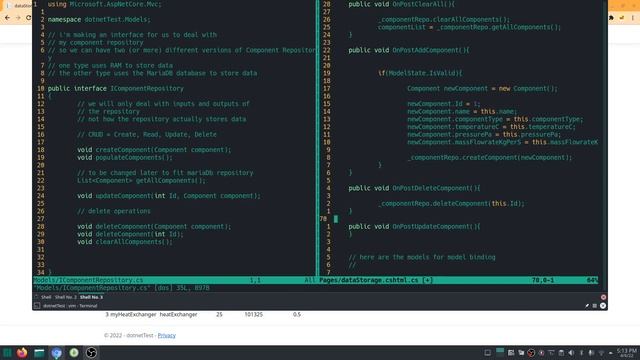Click the keep-above icon in terminal title bar
640x360 pixels.
click(595, 306)
